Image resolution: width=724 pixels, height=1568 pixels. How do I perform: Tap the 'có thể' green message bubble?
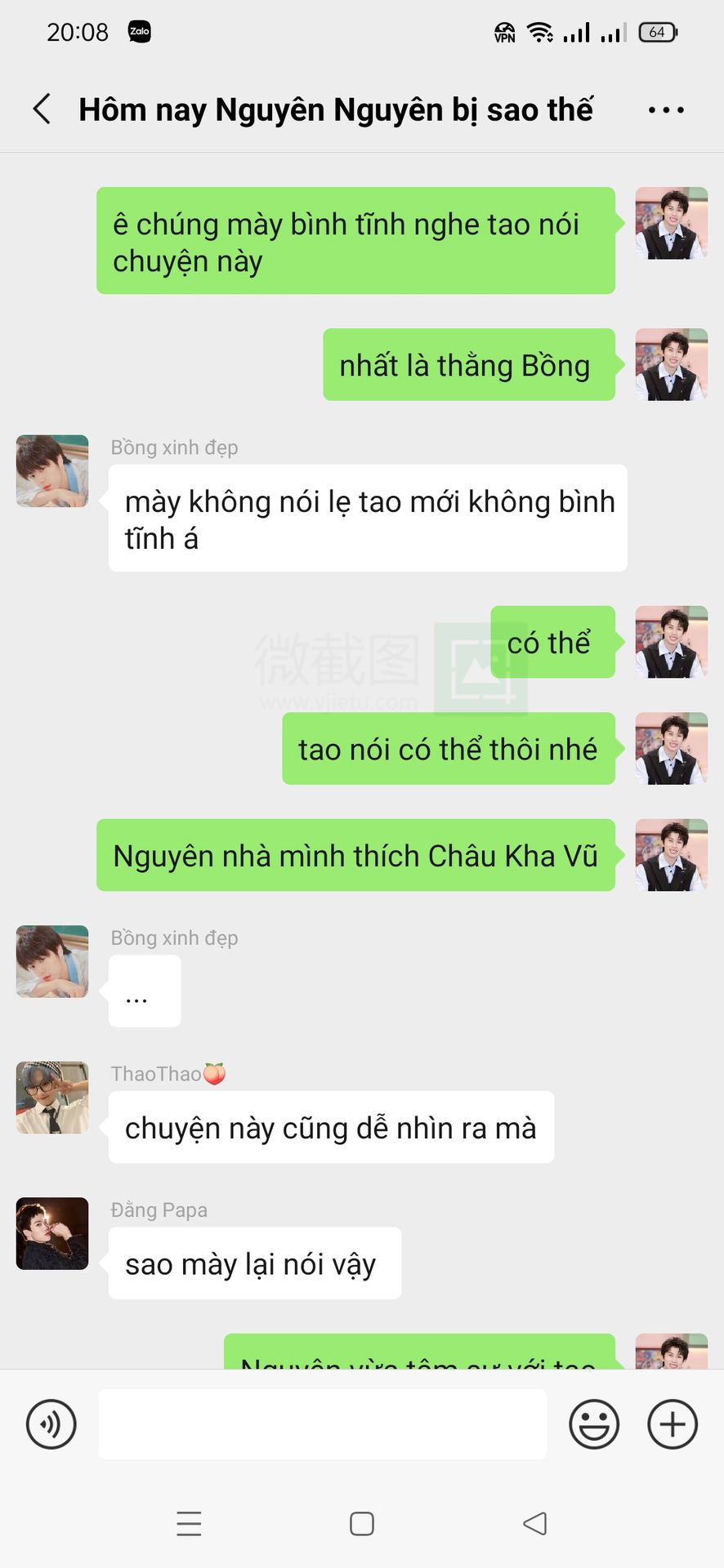coord(553,642)
